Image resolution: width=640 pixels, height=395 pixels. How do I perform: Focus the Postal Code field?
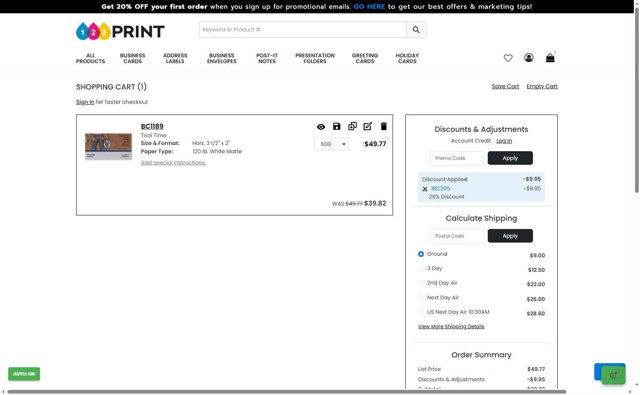click(x=457, y=236)
